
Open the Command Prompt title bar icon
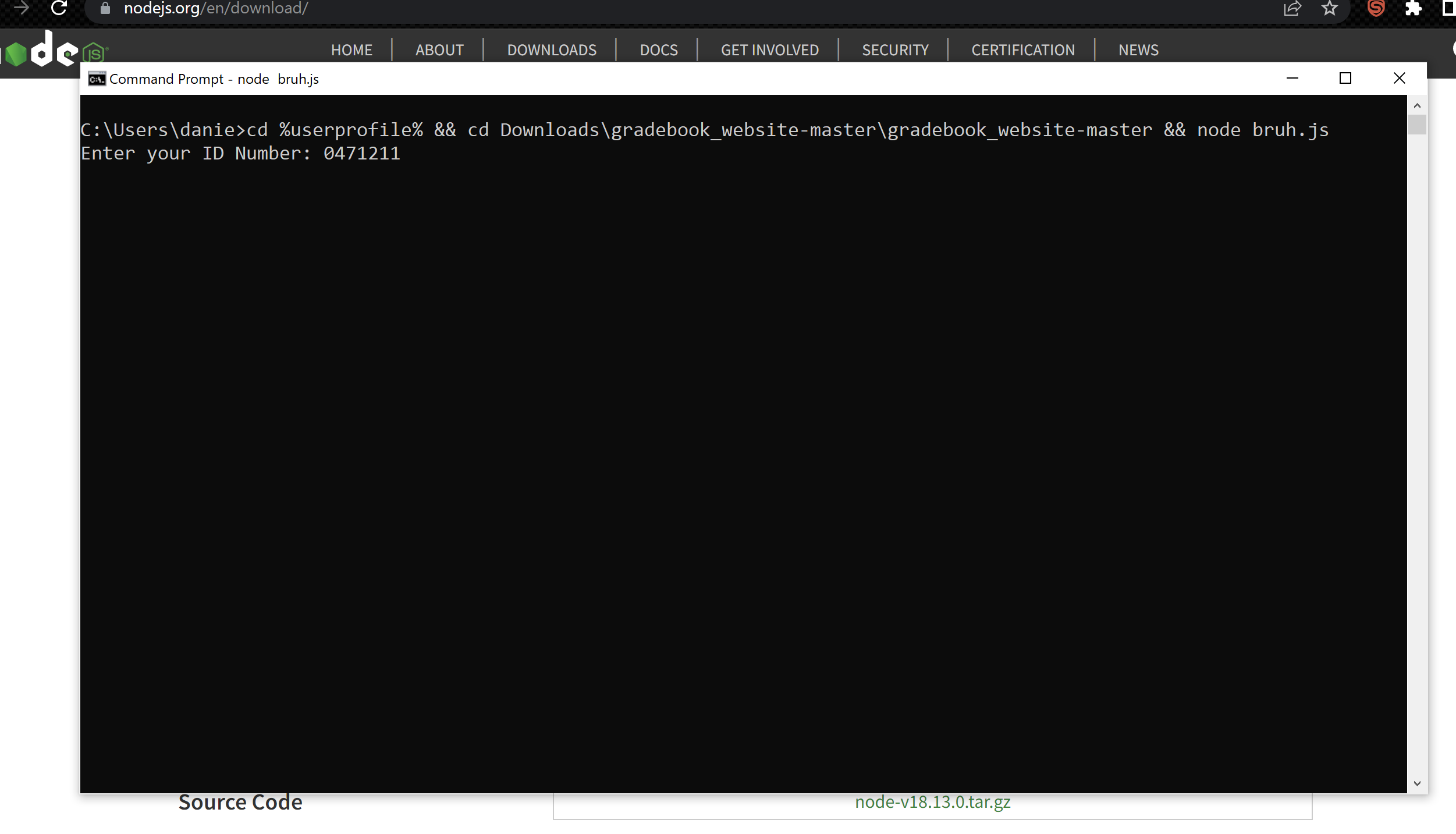tap(97, 79)
